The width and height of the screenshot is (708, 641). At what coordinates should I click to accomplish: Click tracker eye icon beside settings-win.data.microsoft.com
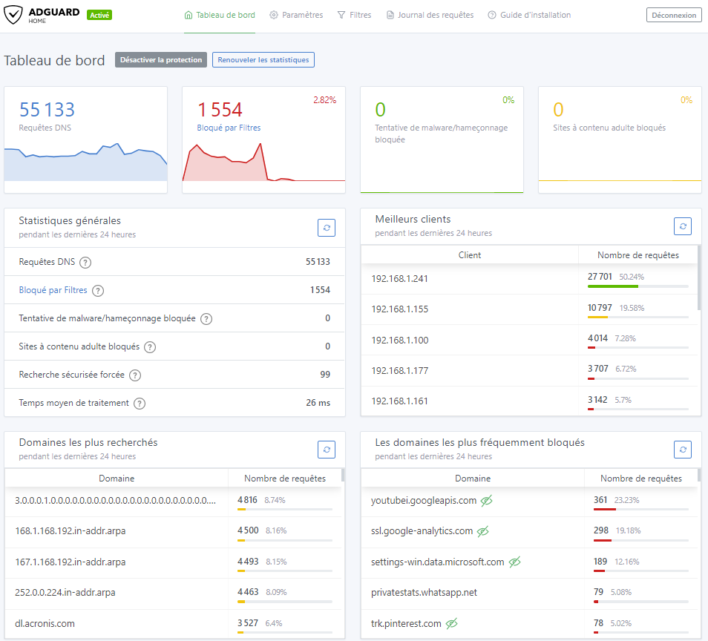pyautogui.click(x=515, y=562)
